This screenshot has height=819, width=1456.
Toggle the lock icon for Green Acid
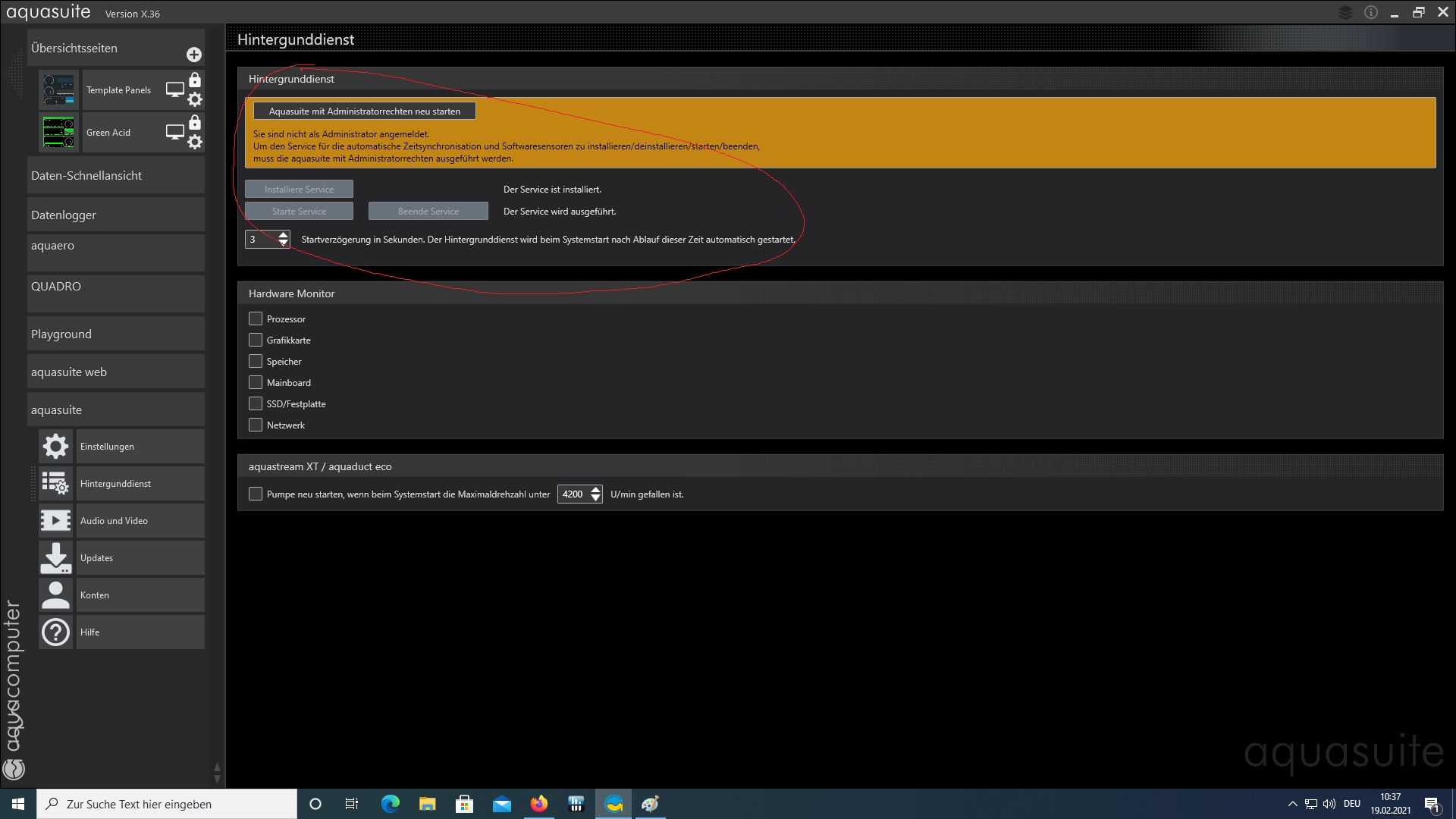coord(195,122)
